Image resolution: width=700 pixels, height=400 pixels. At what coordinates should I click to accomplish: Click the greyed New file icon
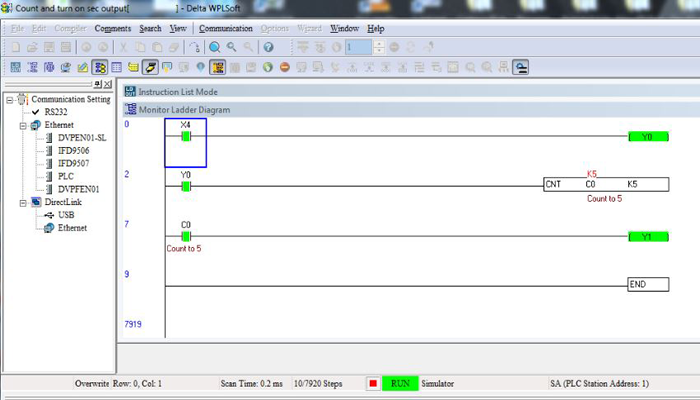tap(16, 47)
